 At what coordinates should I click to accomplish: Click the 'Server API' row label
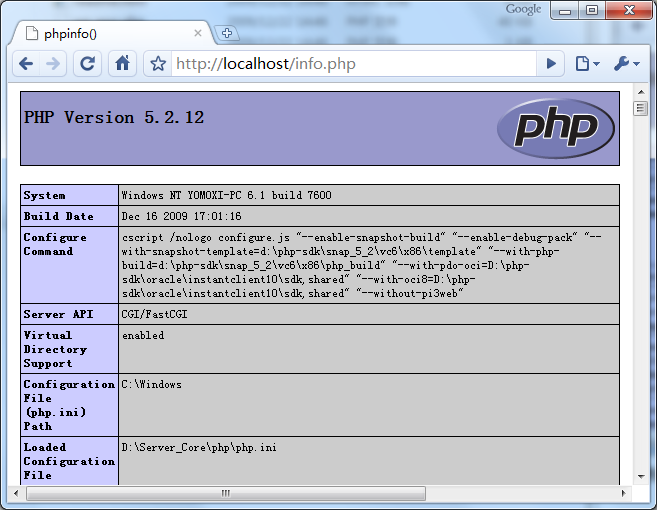(58, 314)
